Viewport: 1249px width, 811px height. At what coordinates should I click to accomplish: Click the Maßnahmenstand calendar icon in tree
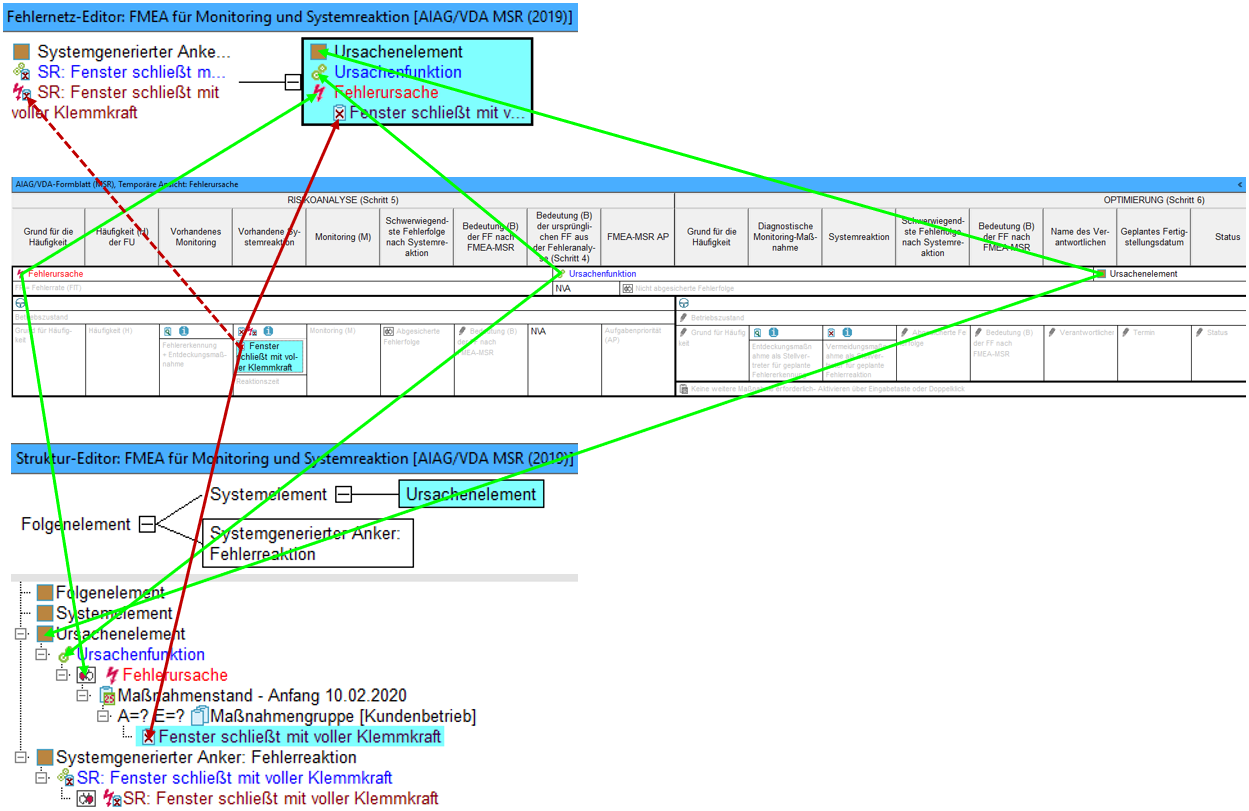(108, 696)
